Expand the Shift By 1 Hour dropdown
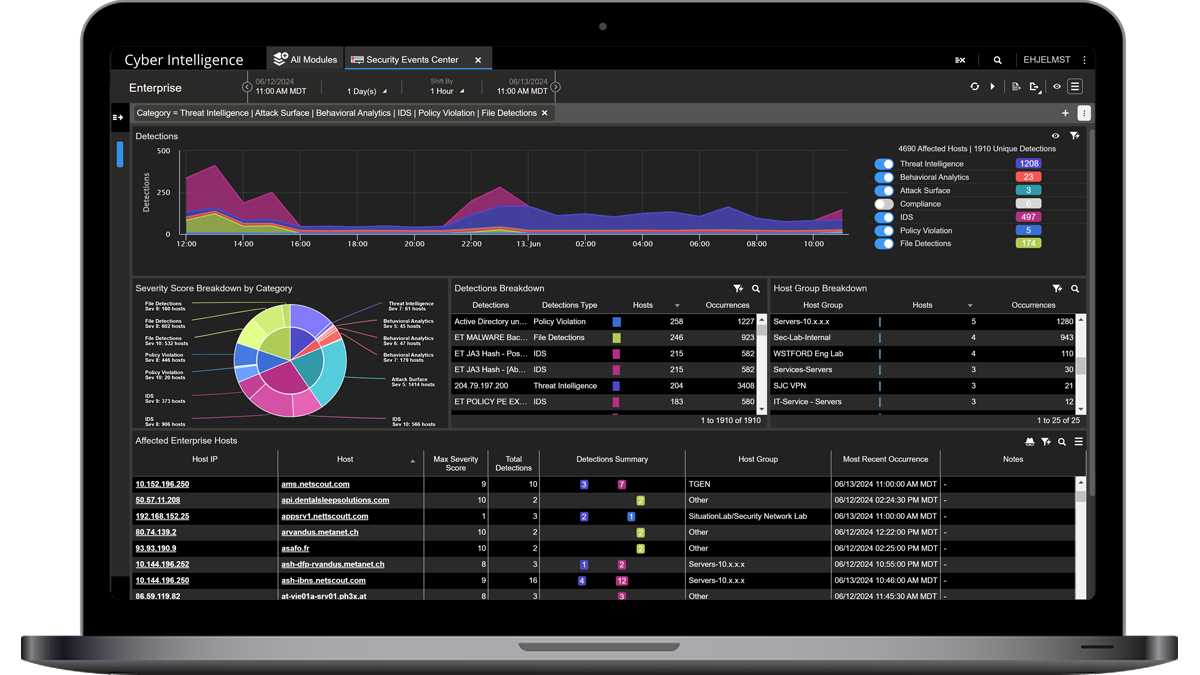1200x675 pixels. pyautogui.click(x=446, y=91)
